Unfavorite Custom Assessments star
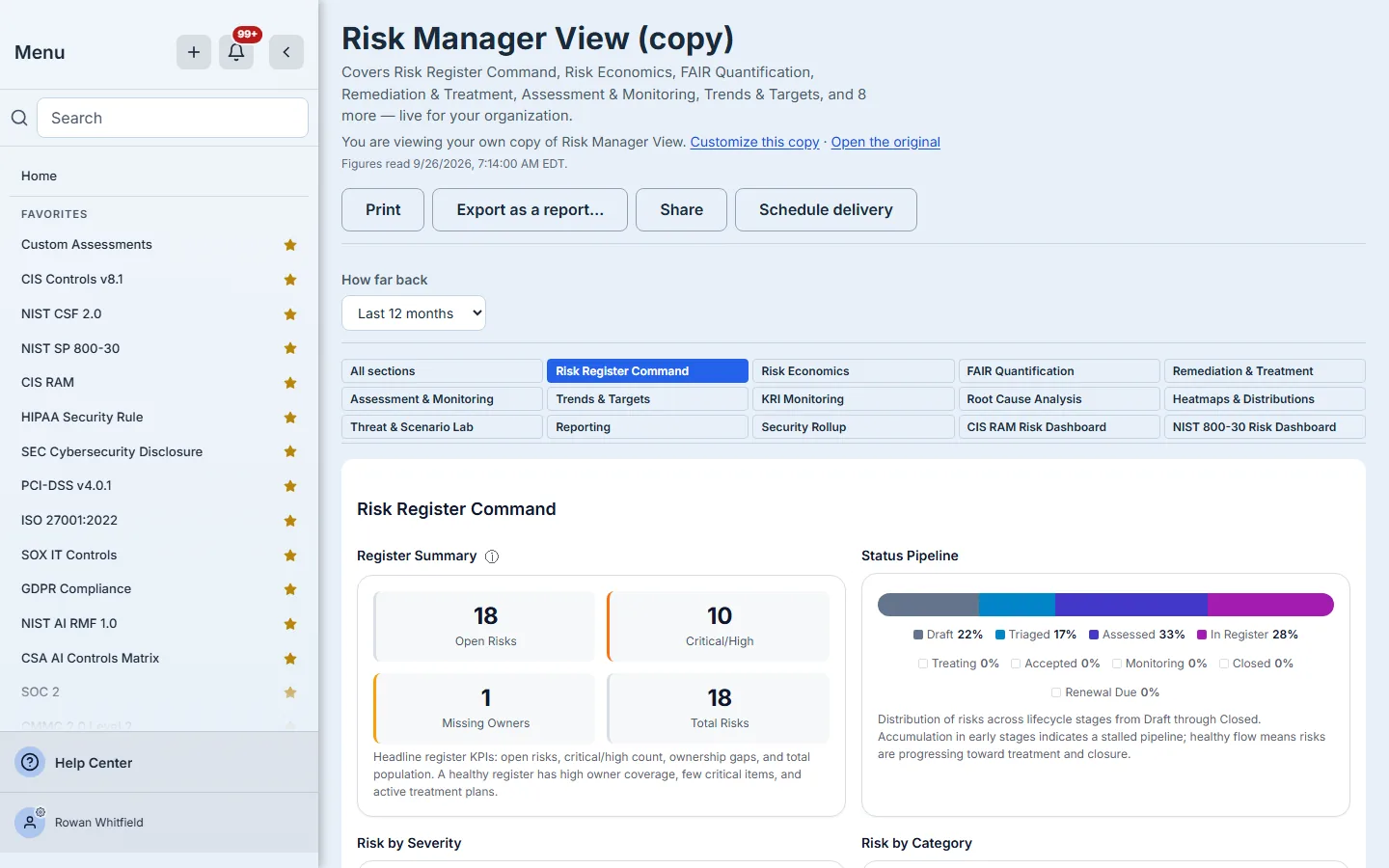Image resolution: width=1389 pixels, height=868 pixels. 290,245
